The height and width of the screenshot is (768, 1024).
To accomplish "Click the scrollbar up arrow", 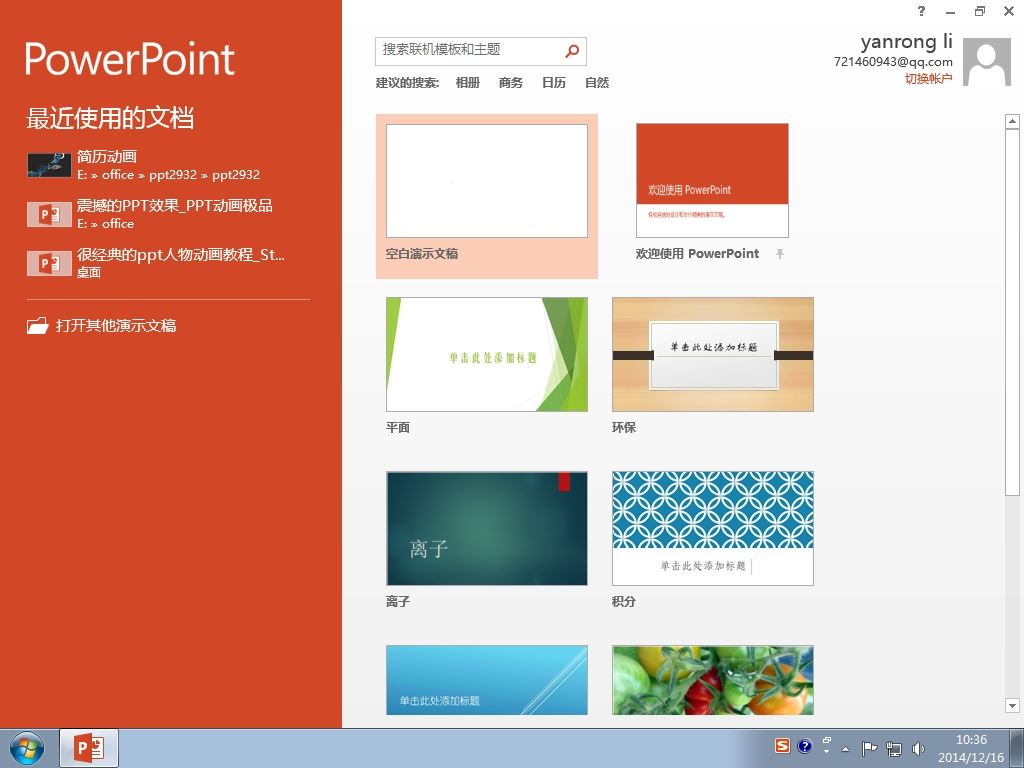I will 1012,121.
